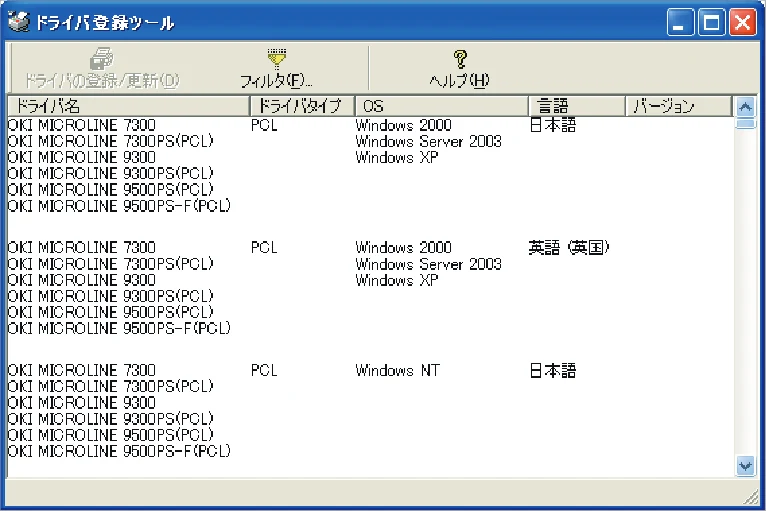This screenshot has height=511, width=766.
Task: Select PCL type in the first driver group
Action: 264,125
